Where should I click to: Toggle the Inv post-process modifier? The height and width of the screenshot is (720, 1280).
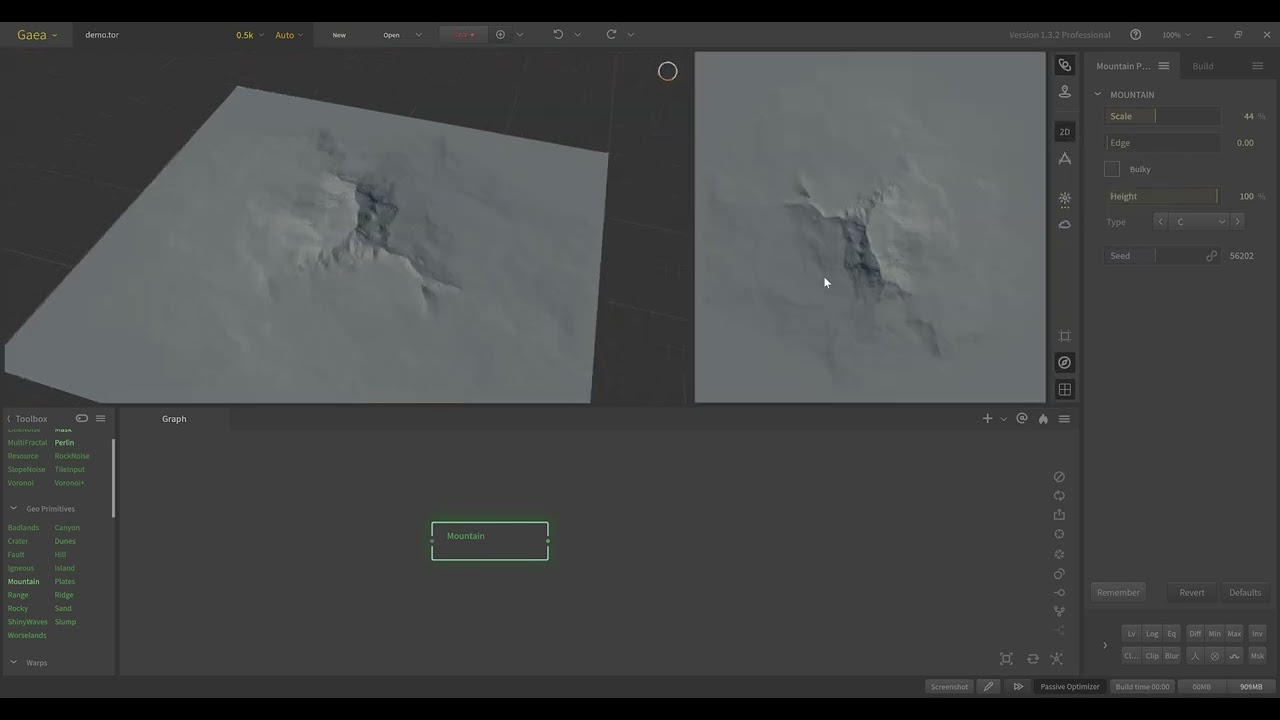point(1257,634)
